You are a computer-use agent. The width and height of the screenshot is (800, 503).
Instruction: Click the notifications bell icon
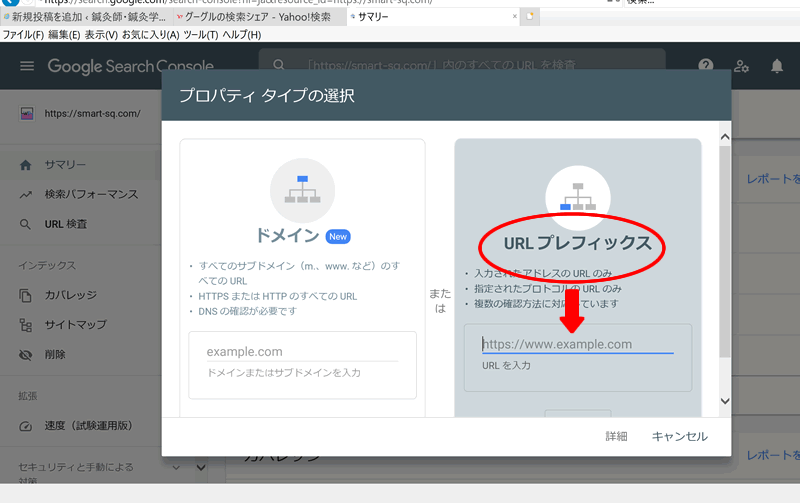click(x=777, y=66)
